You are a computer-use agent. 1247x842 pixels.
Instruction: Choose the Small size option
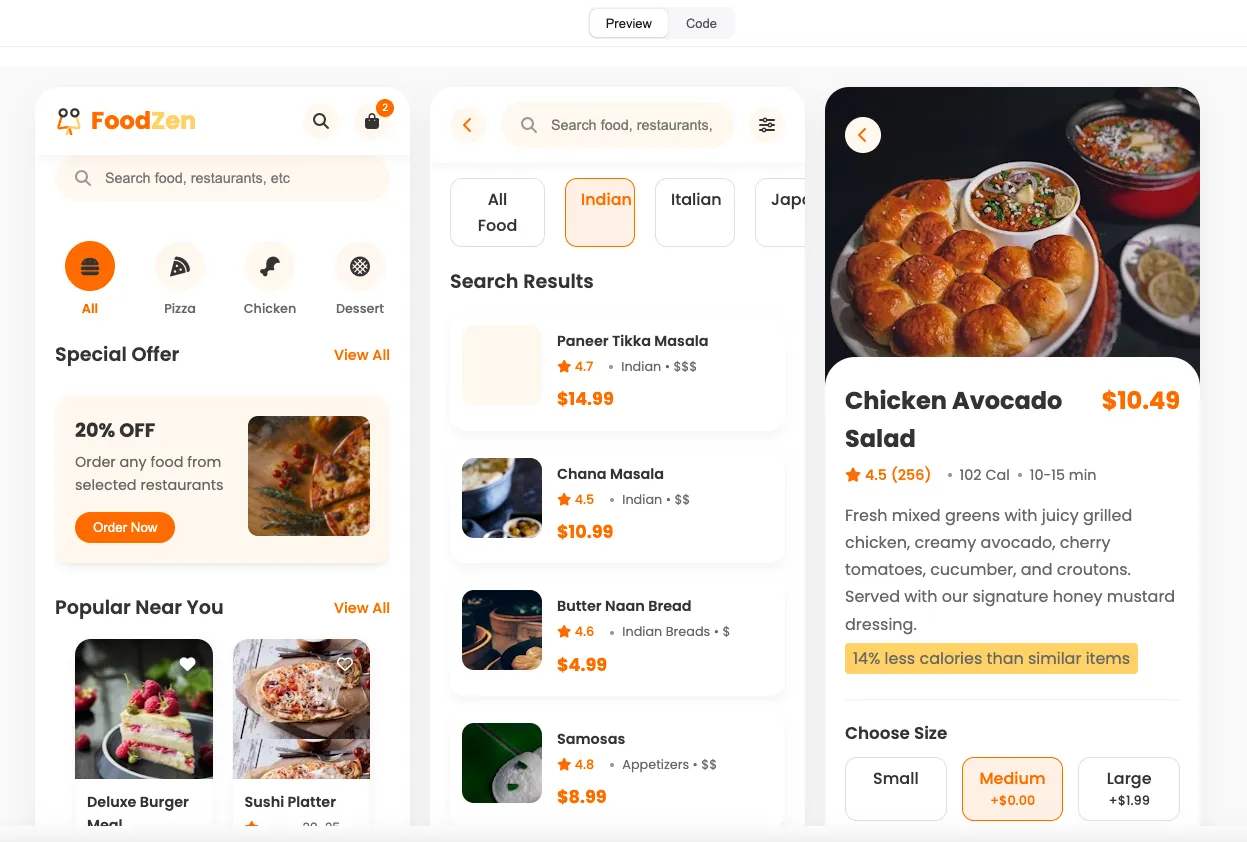(x=896, y=788)
